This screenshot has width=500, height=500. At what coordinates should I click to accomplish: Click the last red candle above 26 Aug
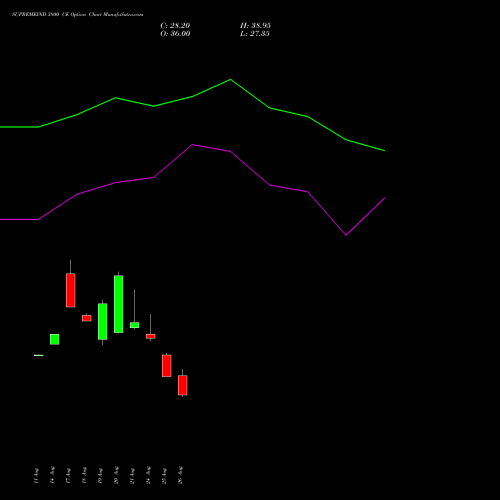(183, 385)
